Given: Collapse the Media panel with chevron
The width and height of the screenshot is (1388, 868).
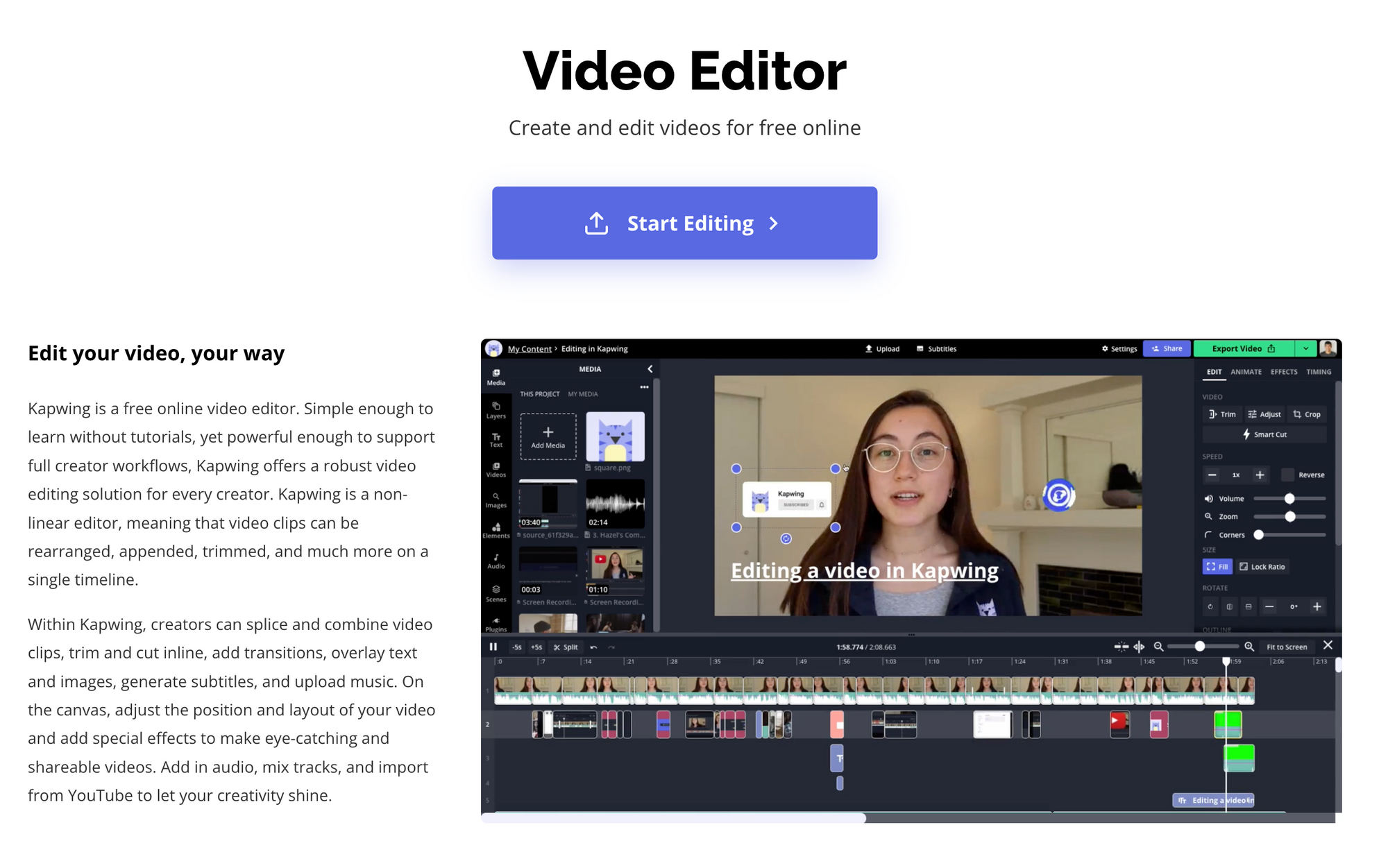Looking at the screenshot, I should (x=650, y=369).
